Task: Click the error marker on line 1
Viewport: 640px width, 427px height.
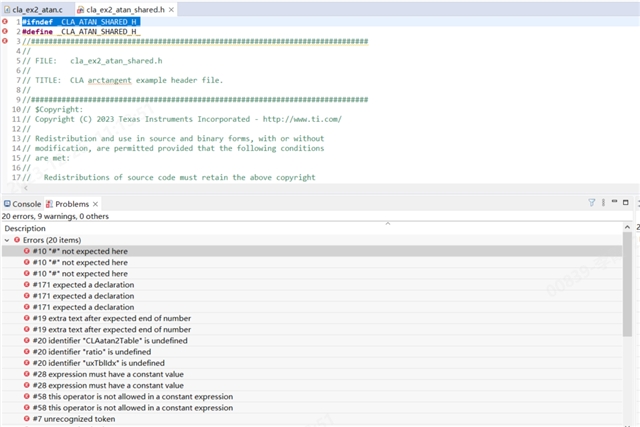Action: (5, 21)
